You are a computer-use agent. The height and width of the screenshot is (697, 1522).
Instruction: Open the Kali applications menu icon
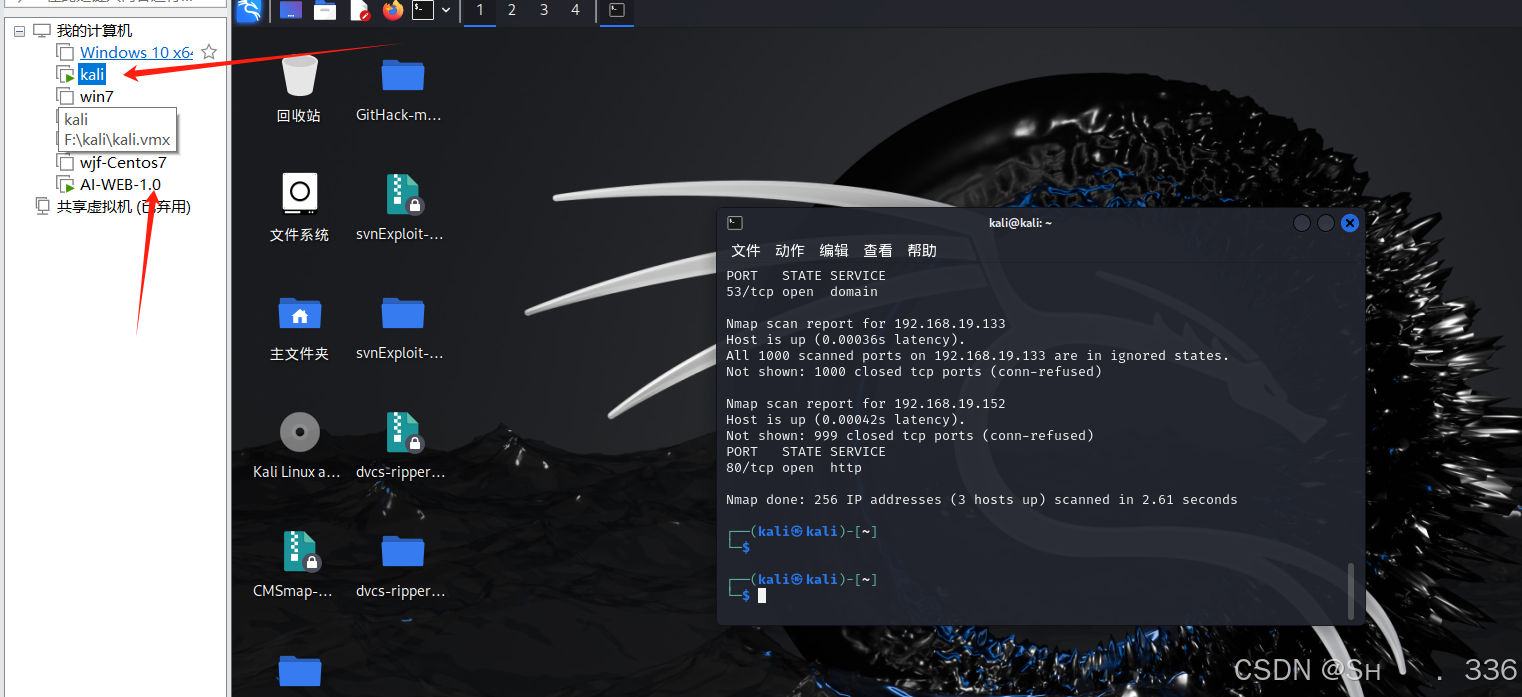point(249,11)
